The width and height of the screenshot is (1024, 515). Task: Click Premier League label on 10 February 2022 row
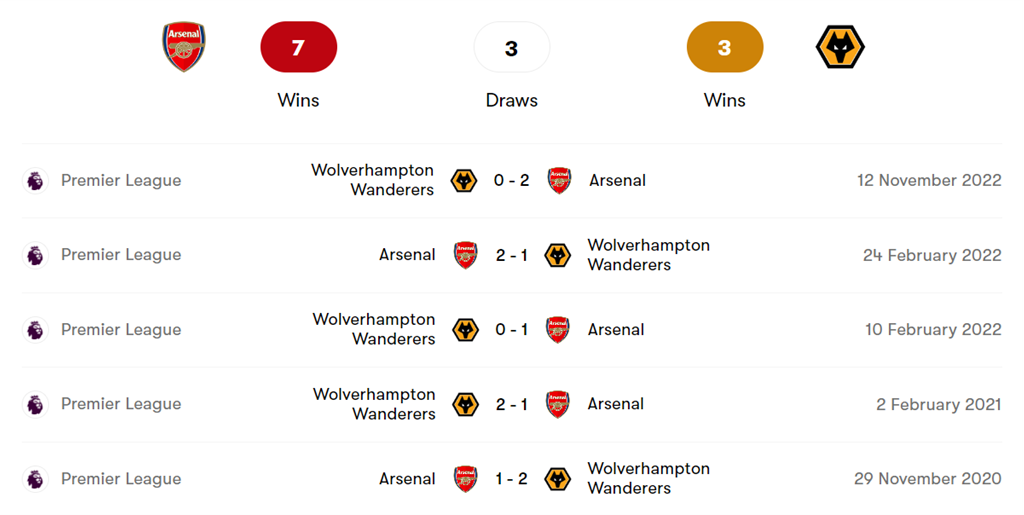point(121,330)
